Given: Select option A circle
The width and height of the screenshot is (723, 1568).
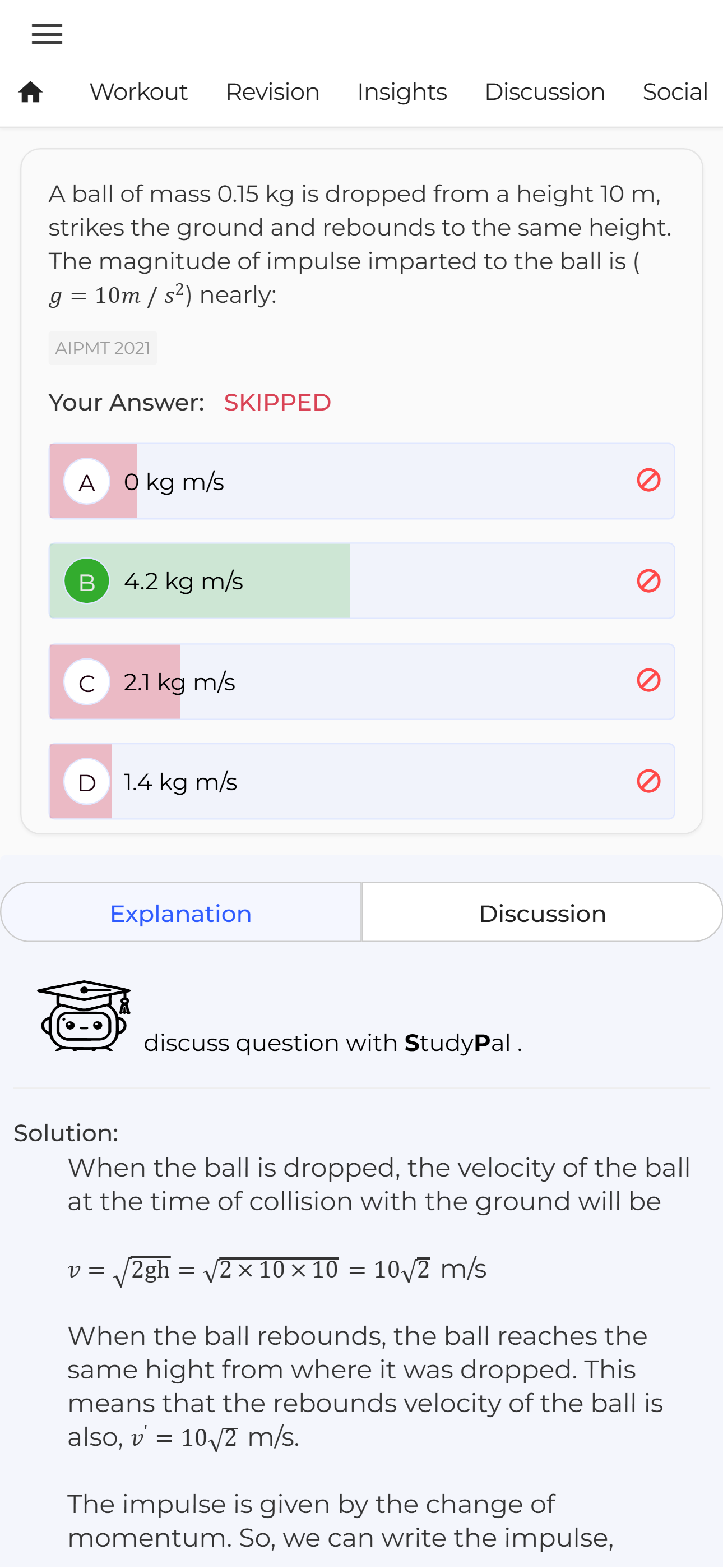Looking at the screenshot, I should point(86,482).
